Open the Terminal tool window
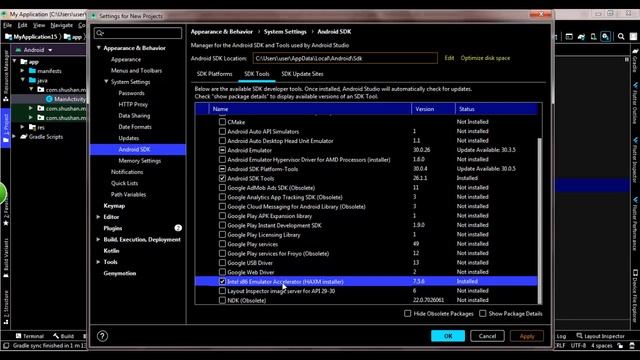This screenshot has width=640, height=360. point(29,336)
